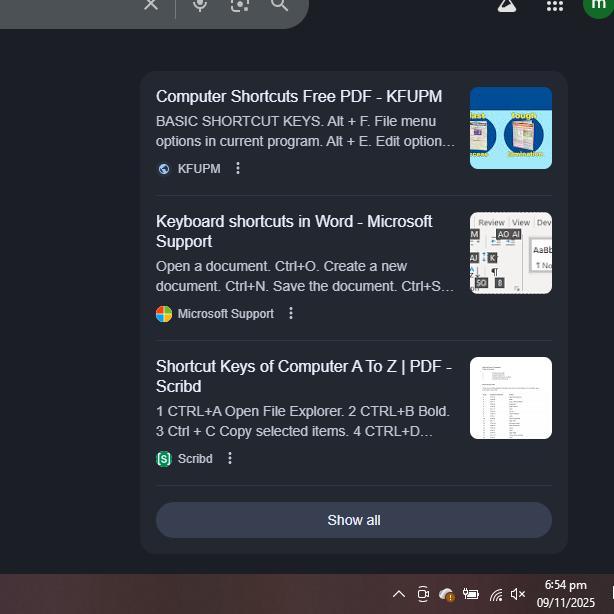
Task: Open more options for Scribd result
Action: tap(230, 458)
